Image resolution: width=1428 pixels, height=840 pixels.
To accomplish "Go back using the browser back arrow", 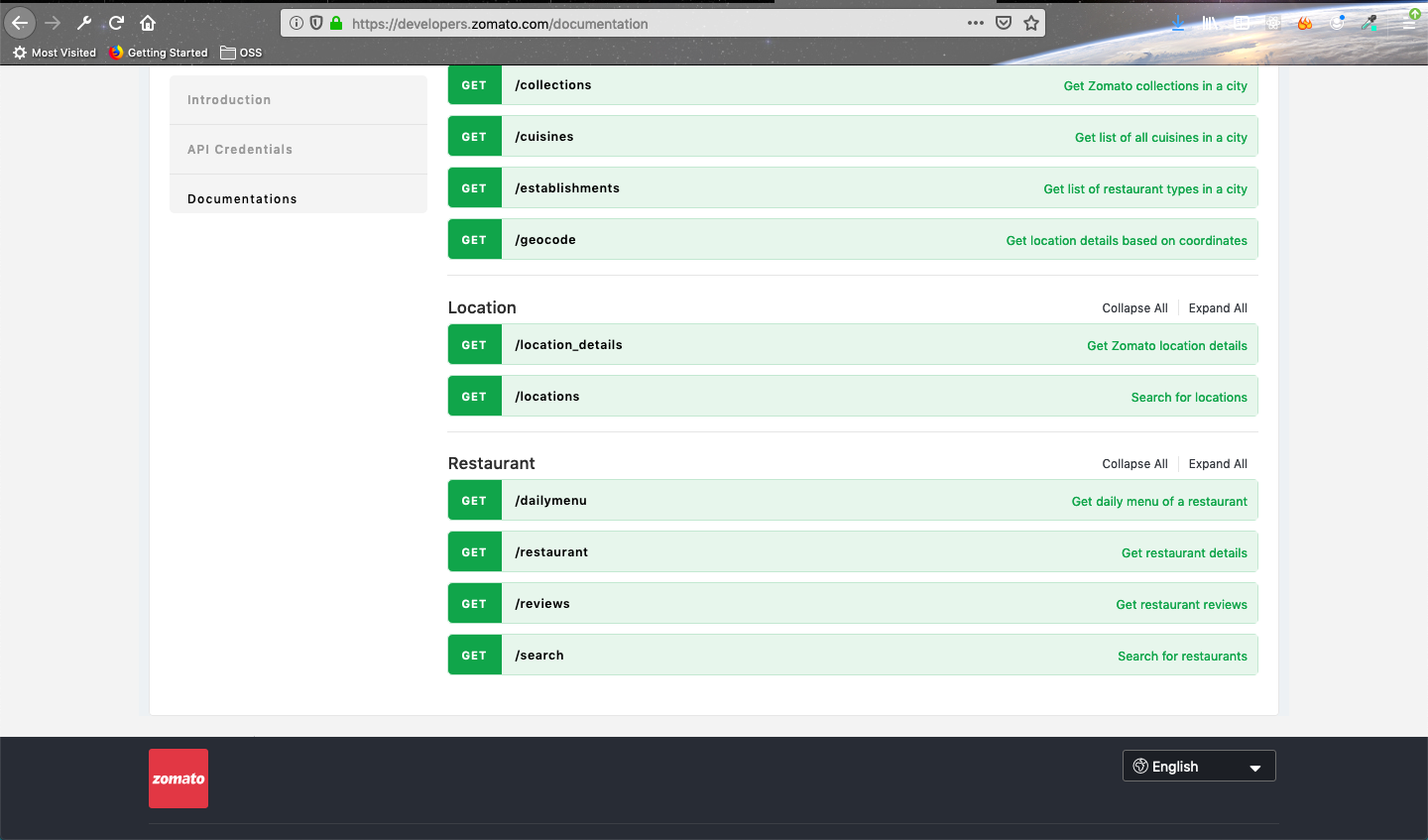I will 20,23.
